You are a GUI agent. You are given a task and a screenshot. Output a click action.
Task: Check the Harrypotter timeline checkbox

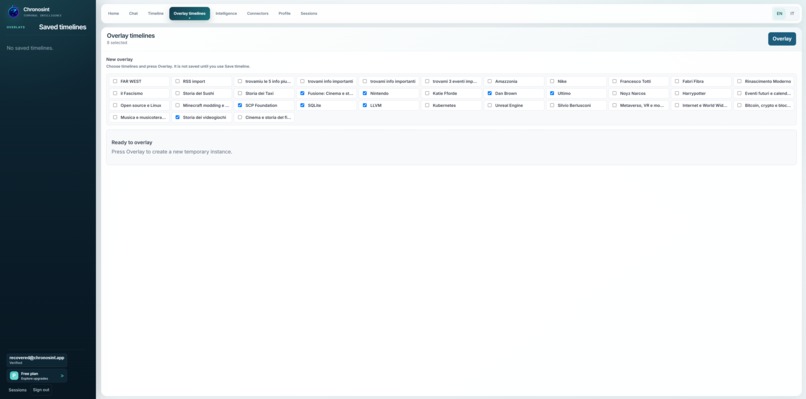[x=677, y=93]
